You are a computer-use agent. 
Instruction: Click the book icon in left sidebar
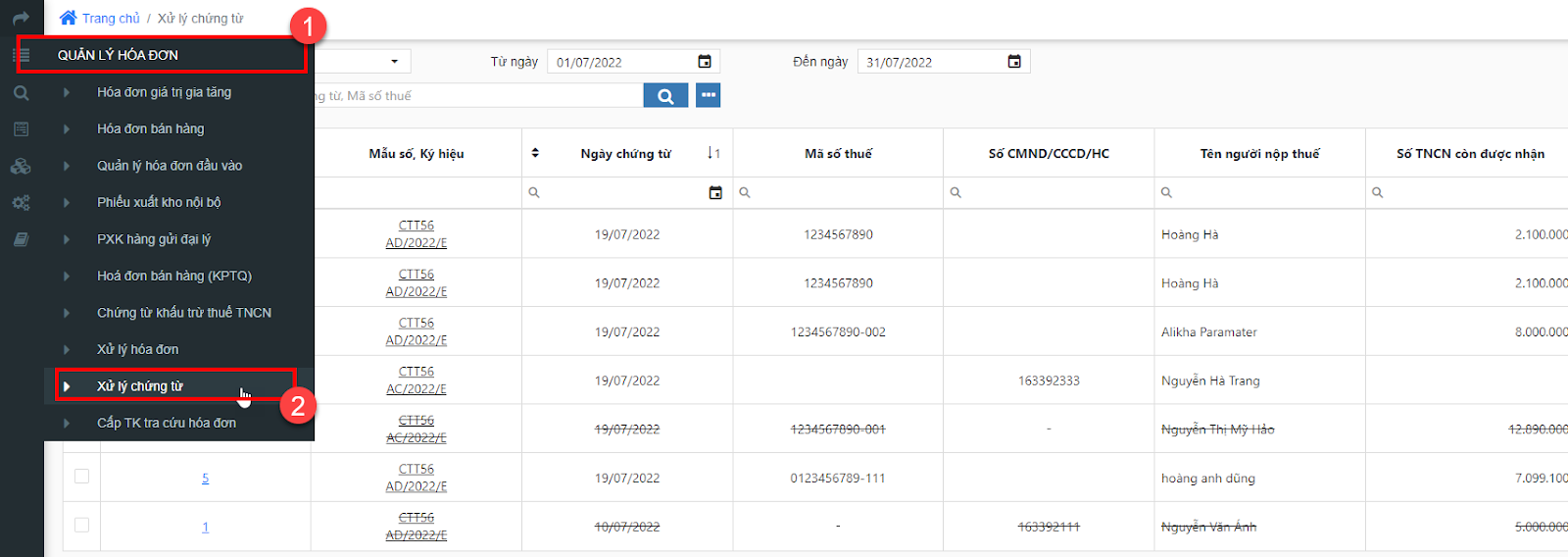[21, 239]
